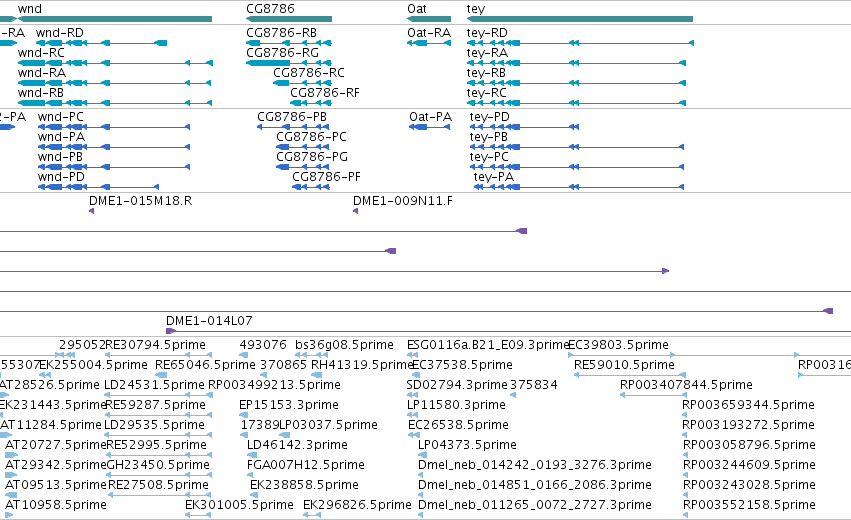
Task: Select EST LP04373.5prime
Action: click(x=467, y=445)
